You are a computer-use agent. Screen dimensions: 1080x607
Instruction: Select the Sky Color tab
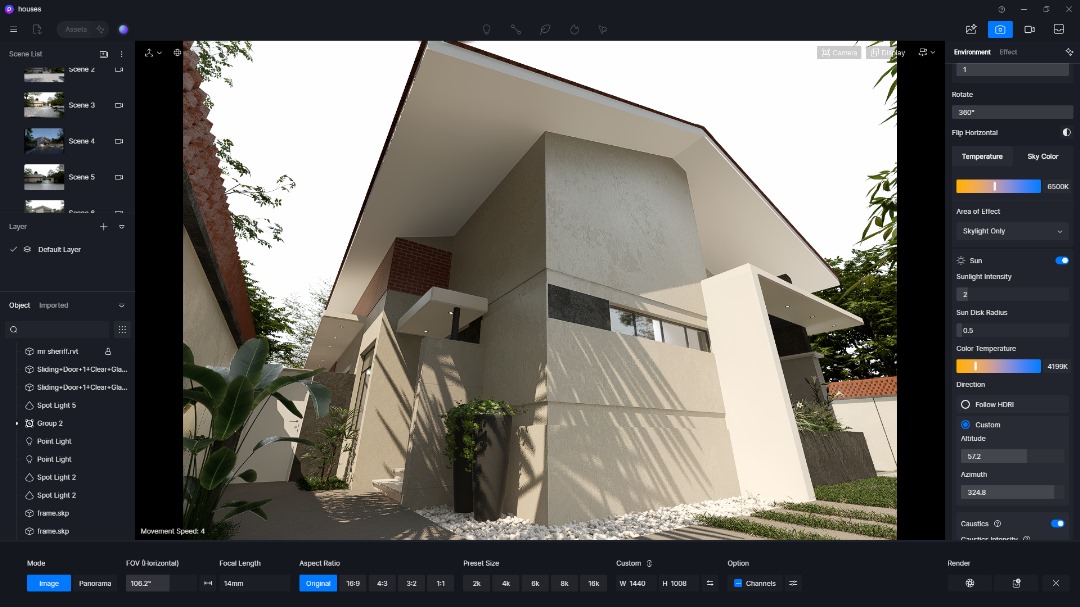pos(1042,157)
